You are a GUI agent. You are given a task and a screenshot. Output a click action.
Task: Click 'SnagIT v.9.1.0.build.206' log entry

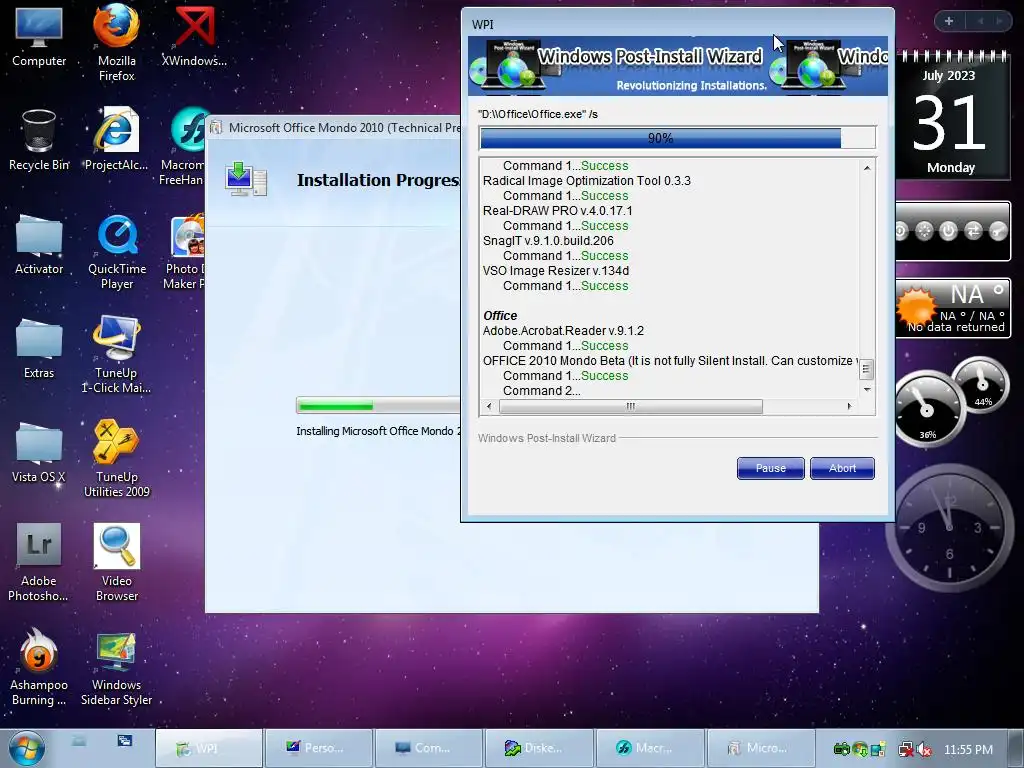click(x=548, y=241)
